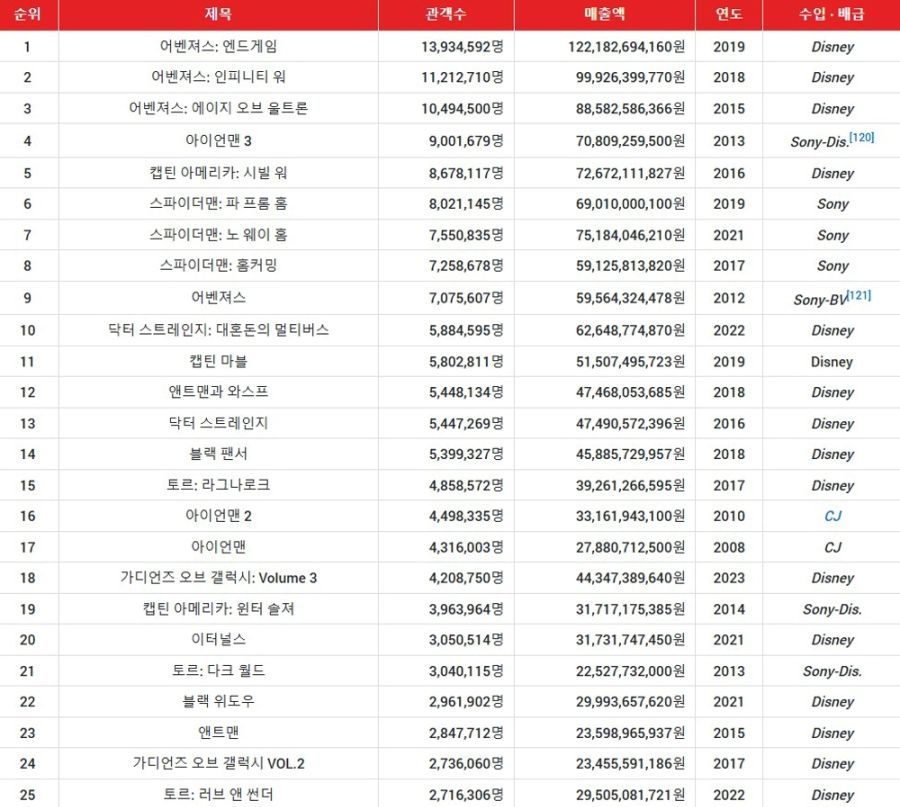Click the 매출액 column header
This screenshot has width=900, height=807.
(600, 12)
